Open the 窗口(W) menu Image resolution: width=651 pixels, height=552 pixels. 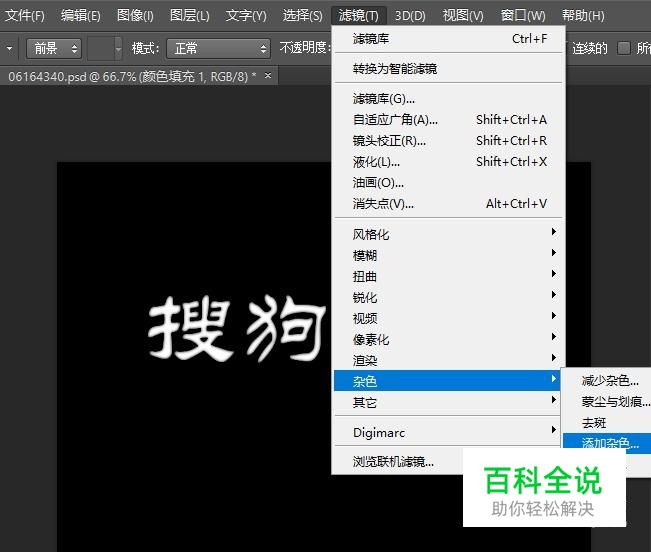pyautogui.click(x=523, y=16)
